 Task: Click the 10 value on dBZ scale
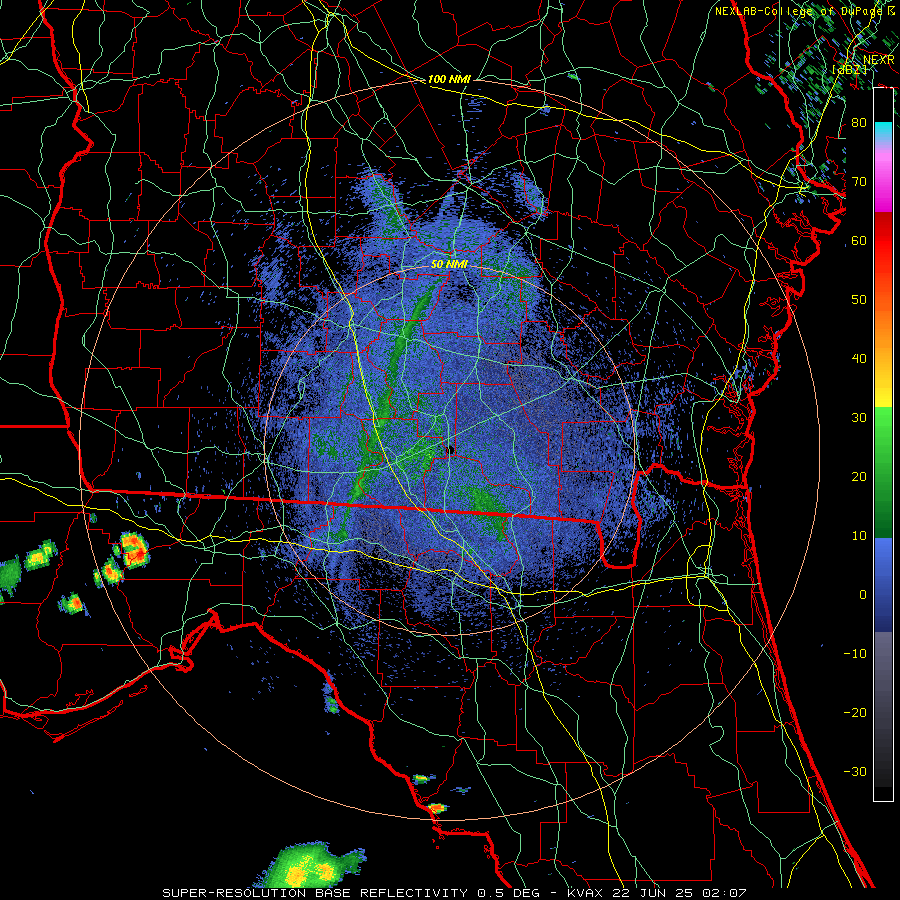(859, 536)
